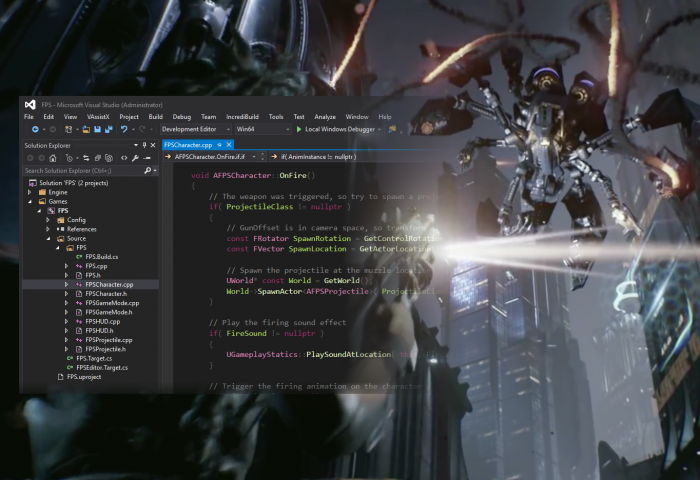Start Local Windows Debugger play icon

tap(298, 129)
